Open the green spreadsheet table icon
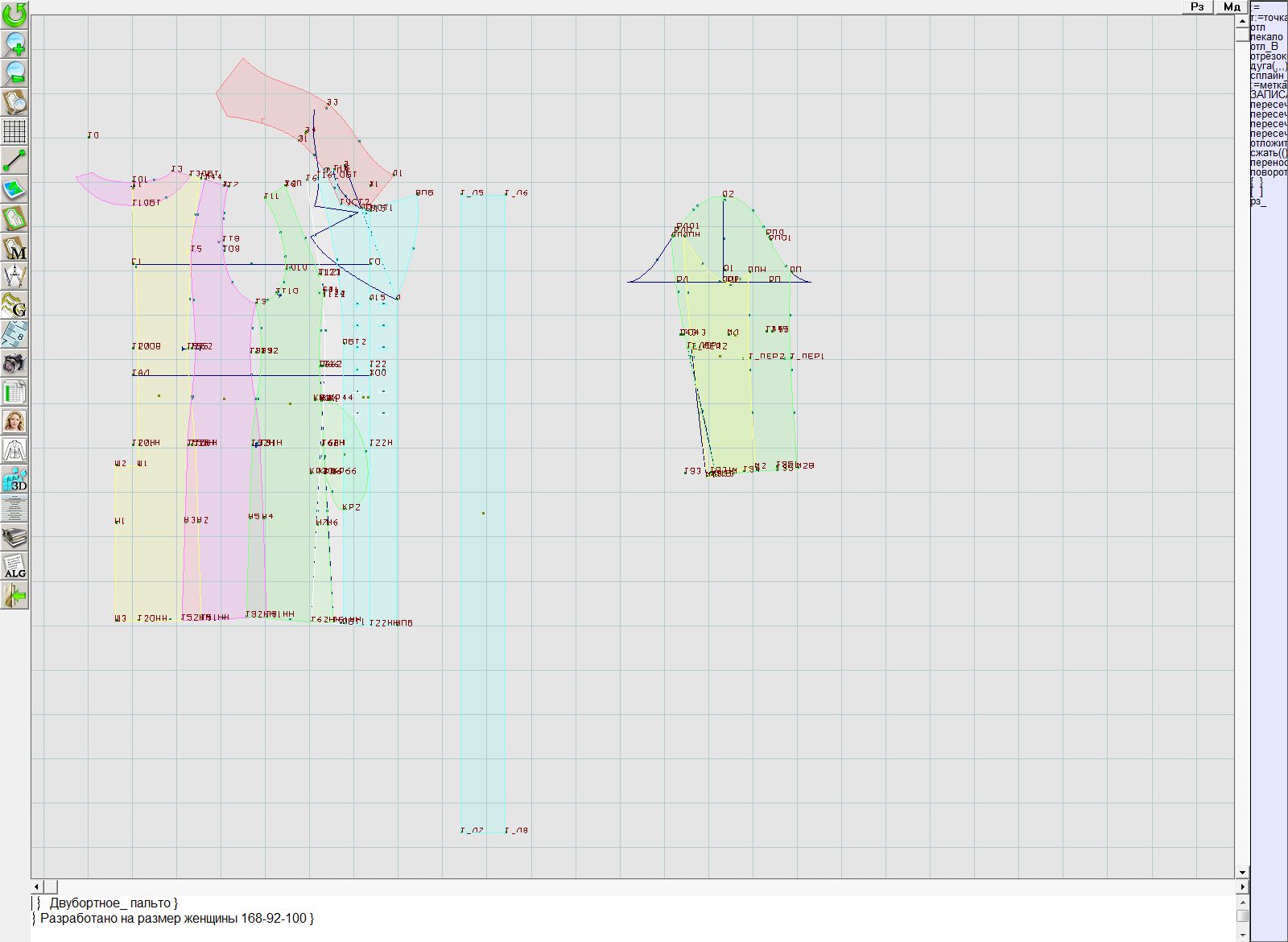This screenshot has height=942, width=1288. click(14, 392)
